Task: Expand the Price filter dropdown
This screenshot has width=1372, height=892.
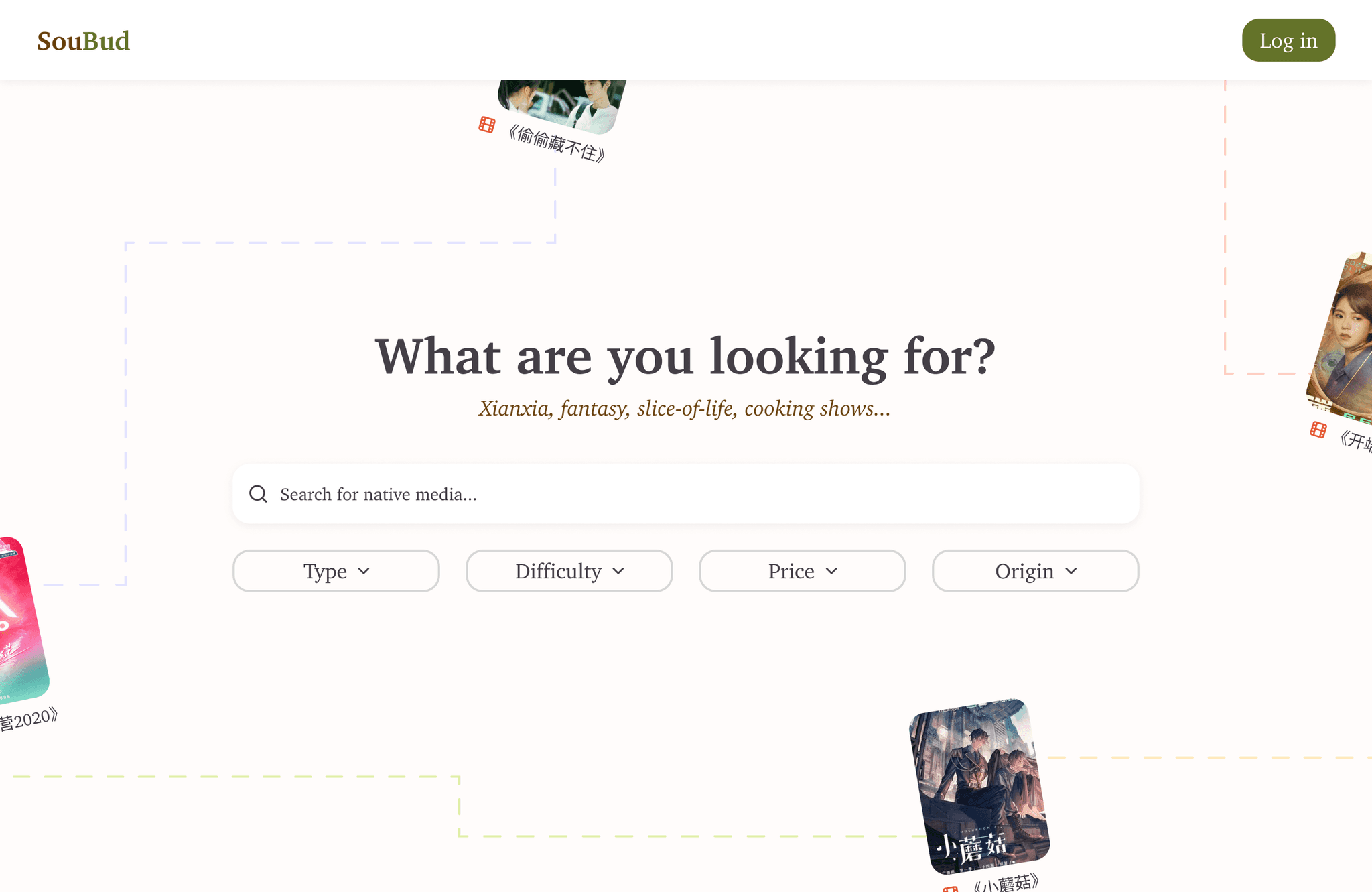Action: coord(802,571)
